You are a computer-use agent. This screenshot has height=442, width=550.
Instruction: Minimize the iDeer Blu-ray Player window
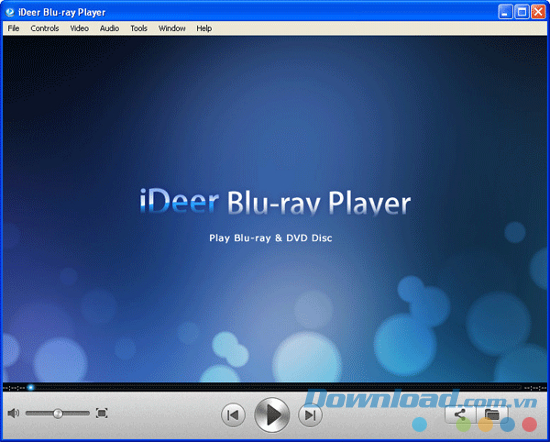click(505, 12)
